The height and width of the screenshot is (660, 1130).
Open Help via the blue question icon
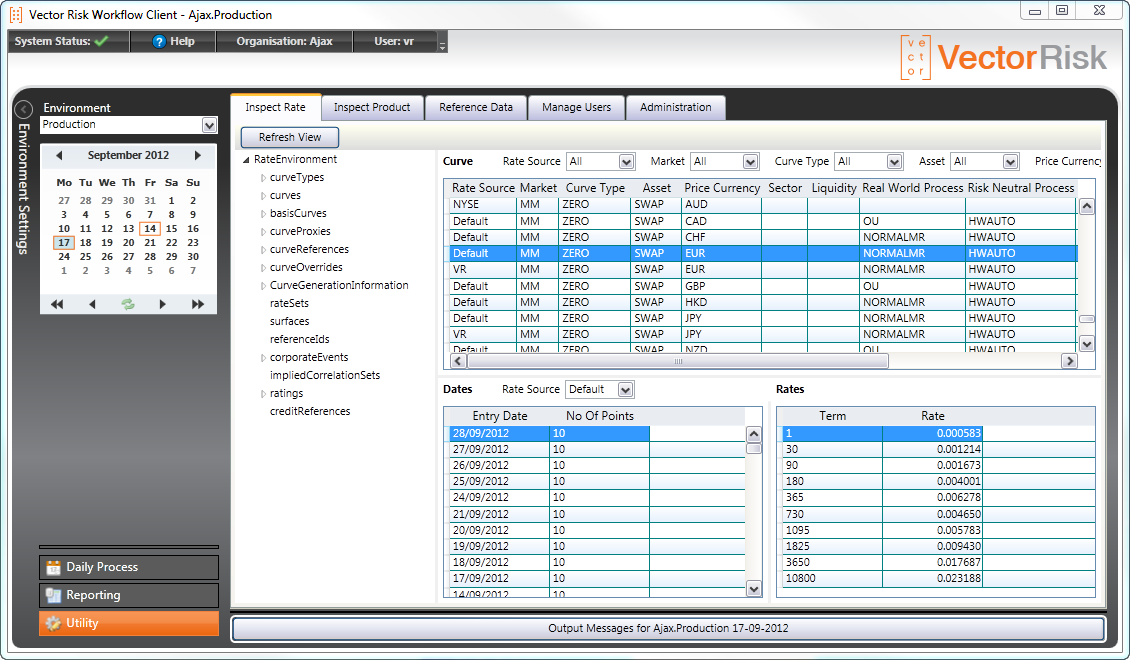coord(159,42)
